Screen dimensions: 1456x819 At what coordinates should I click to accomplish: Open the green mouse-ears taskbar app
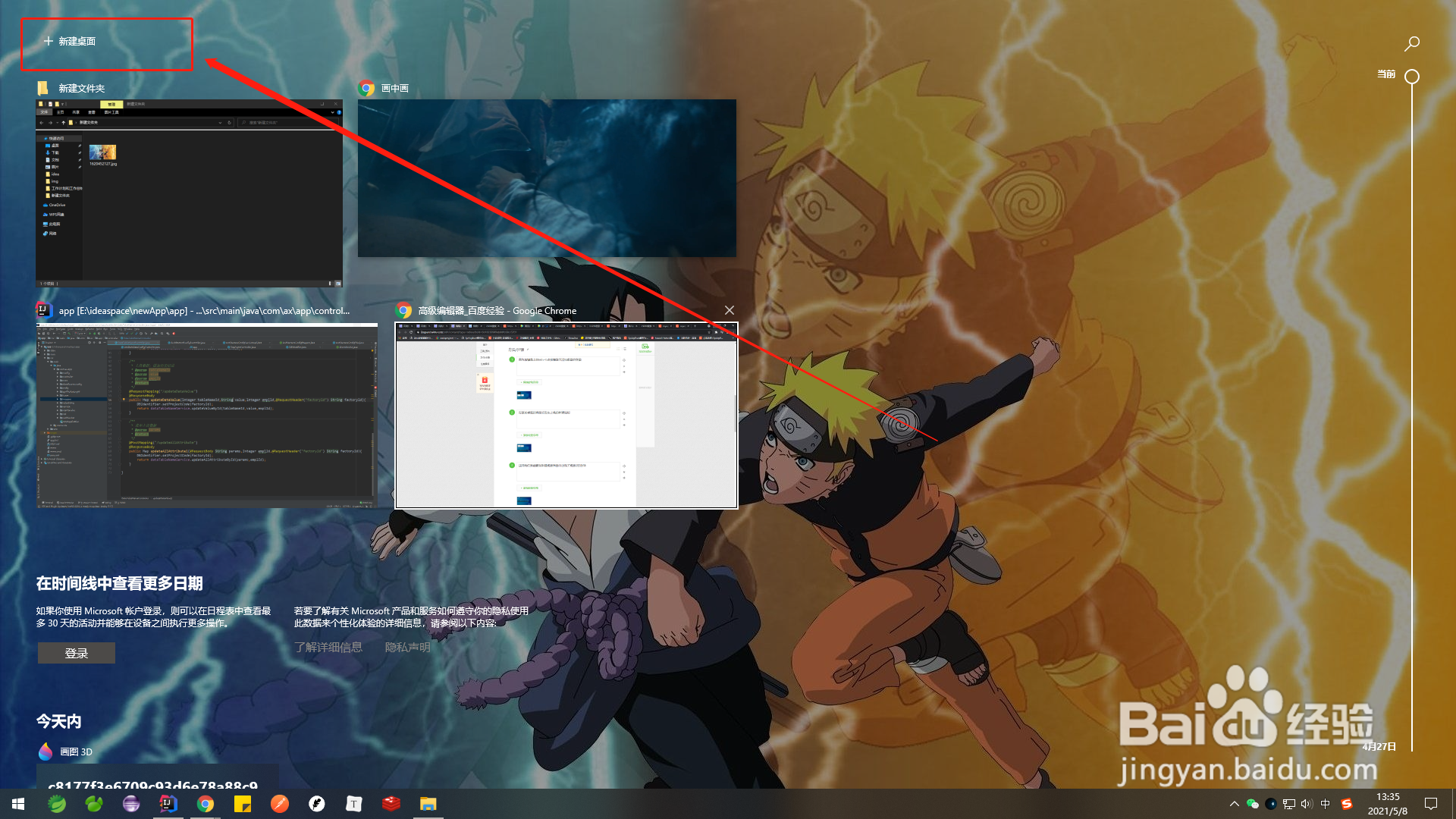point(94,804)
